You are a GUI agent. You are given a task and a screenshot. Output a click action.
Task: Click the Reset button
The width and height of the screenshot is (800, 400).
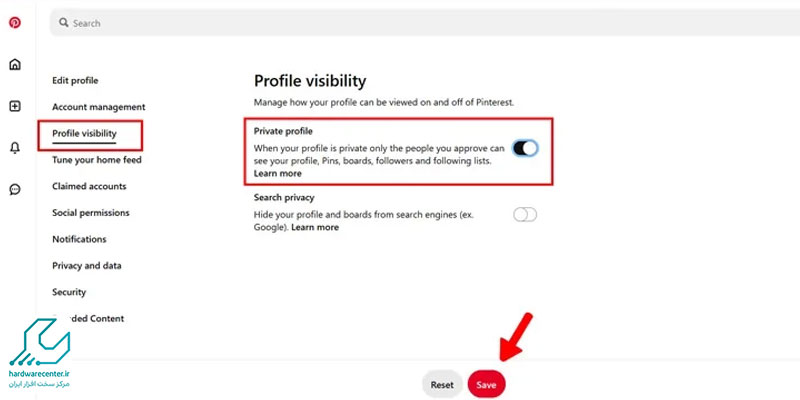(442, 385)
